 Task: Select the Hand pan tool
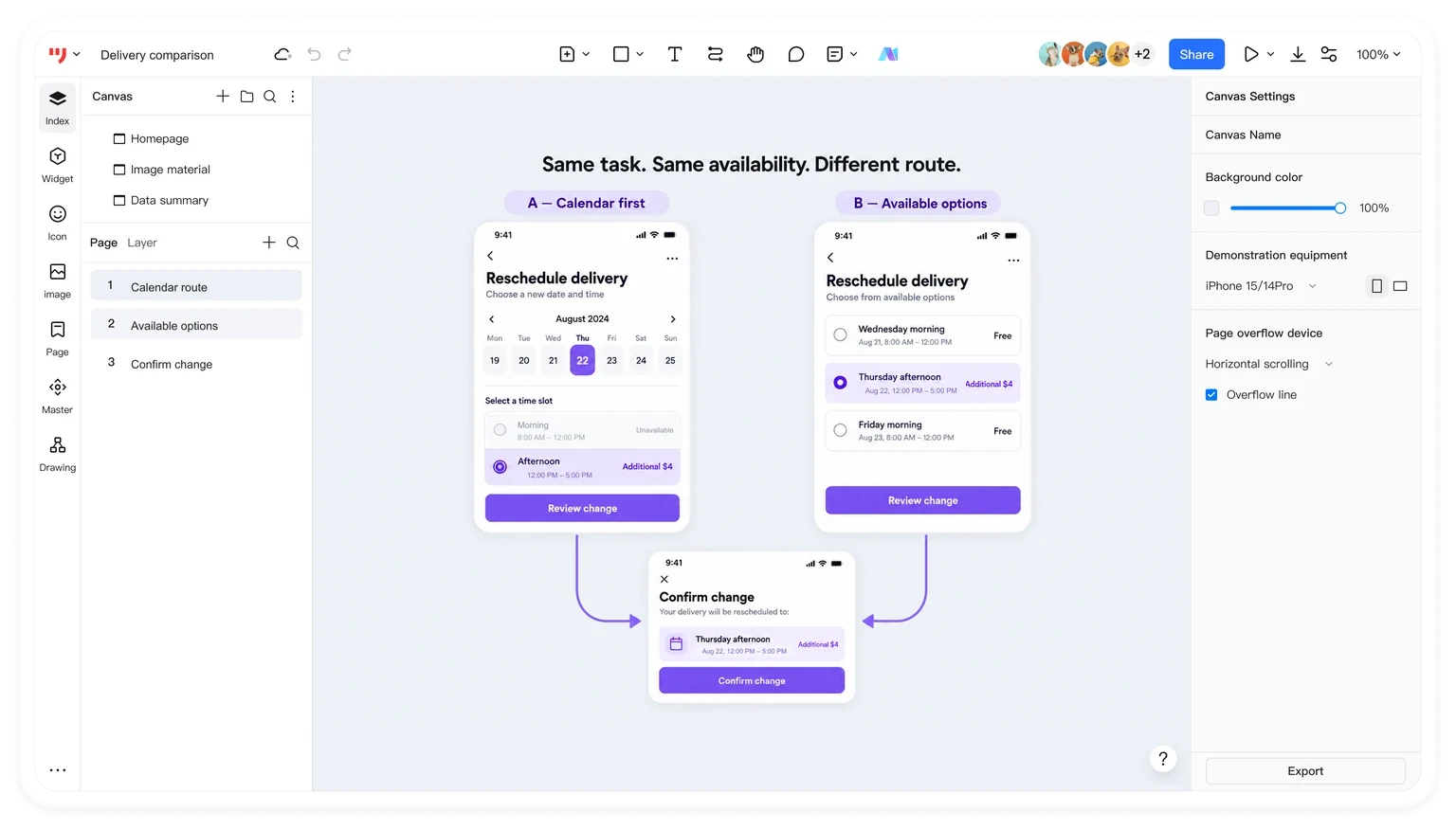tap(755, 54)
